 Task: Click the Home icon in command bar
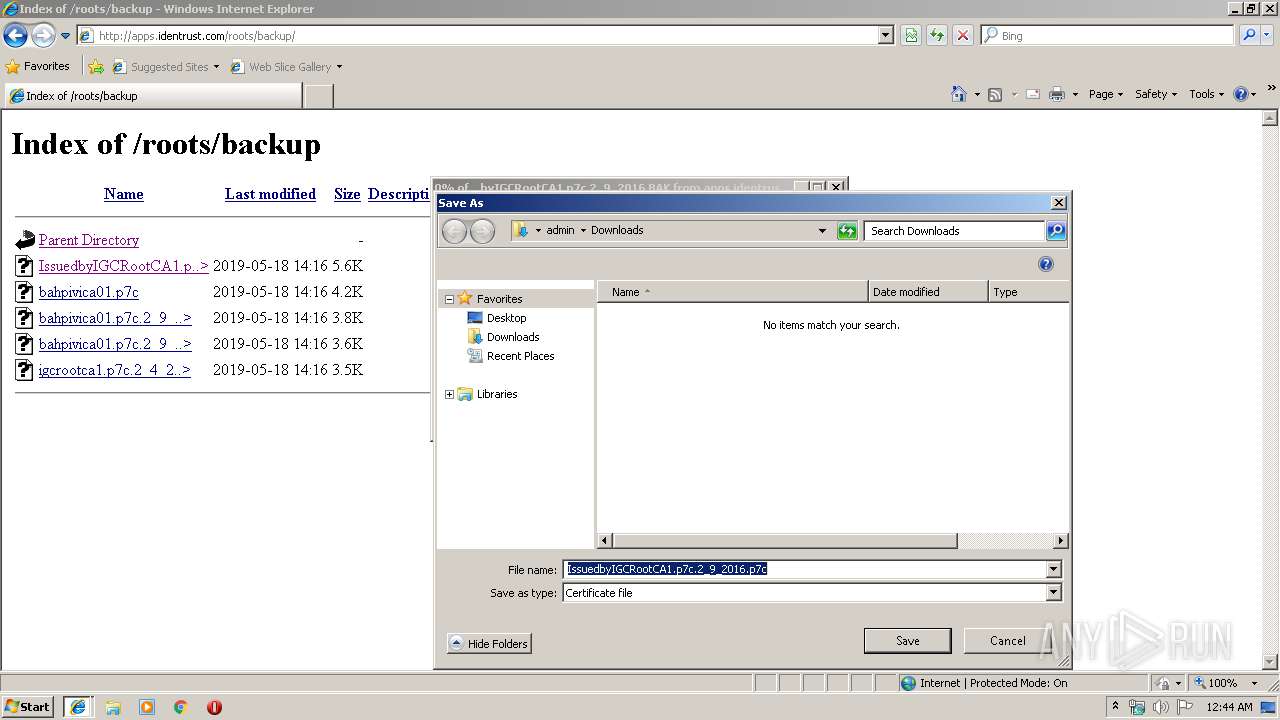click(959, 94)
